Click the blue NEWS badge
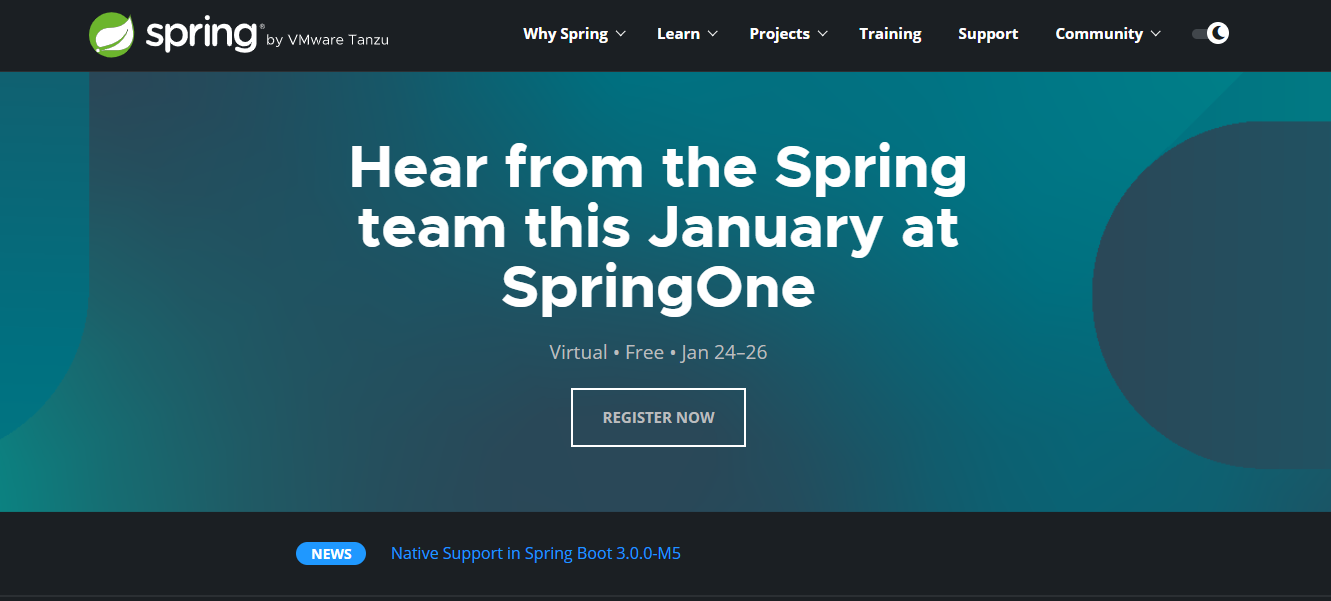Screen dimensions: 1331x601 point(331,554)
